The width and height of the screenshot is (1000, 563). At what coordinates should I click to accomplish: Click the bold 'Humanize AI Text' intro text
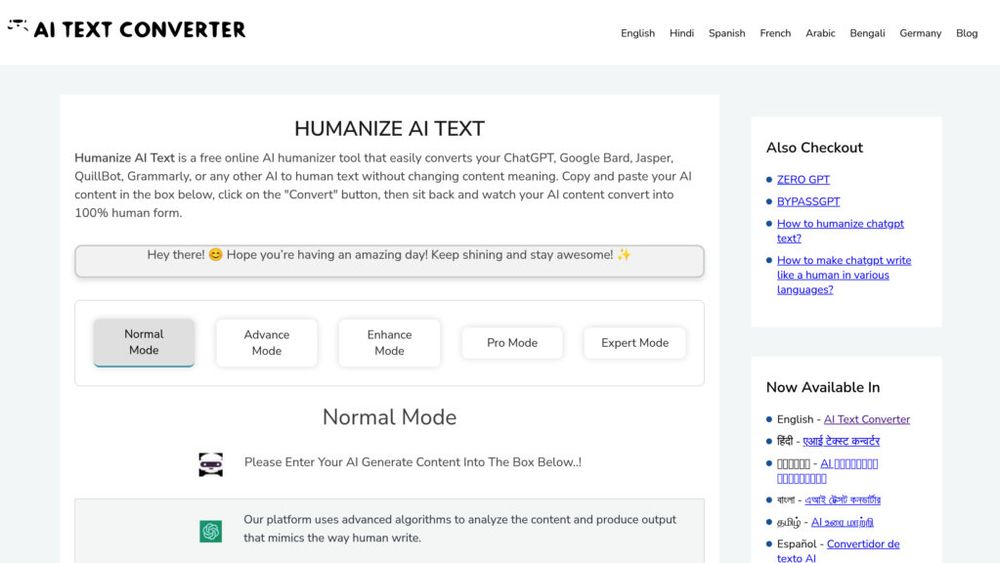124,158
